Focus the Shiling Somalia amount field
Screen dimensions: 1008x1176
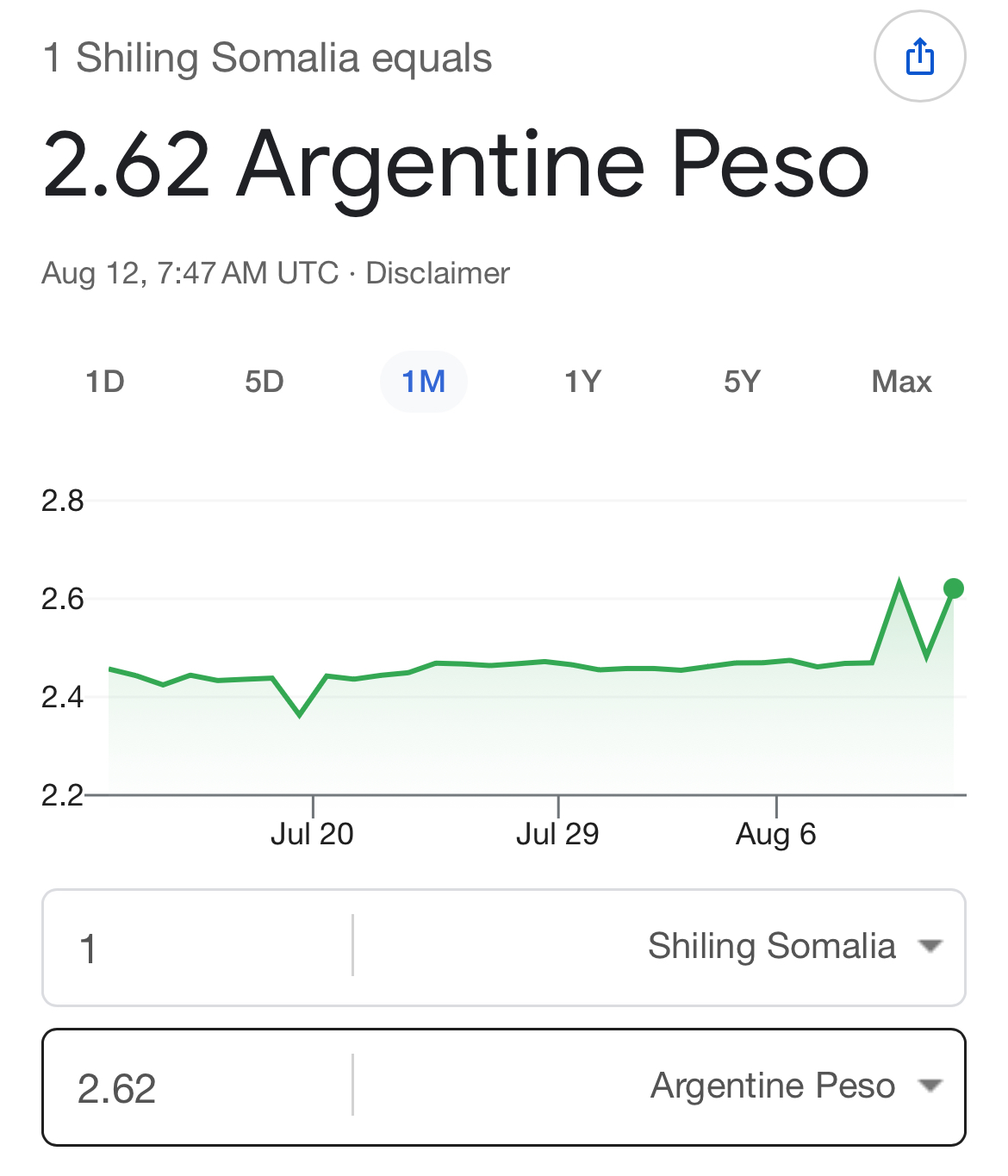click(198, 948)
